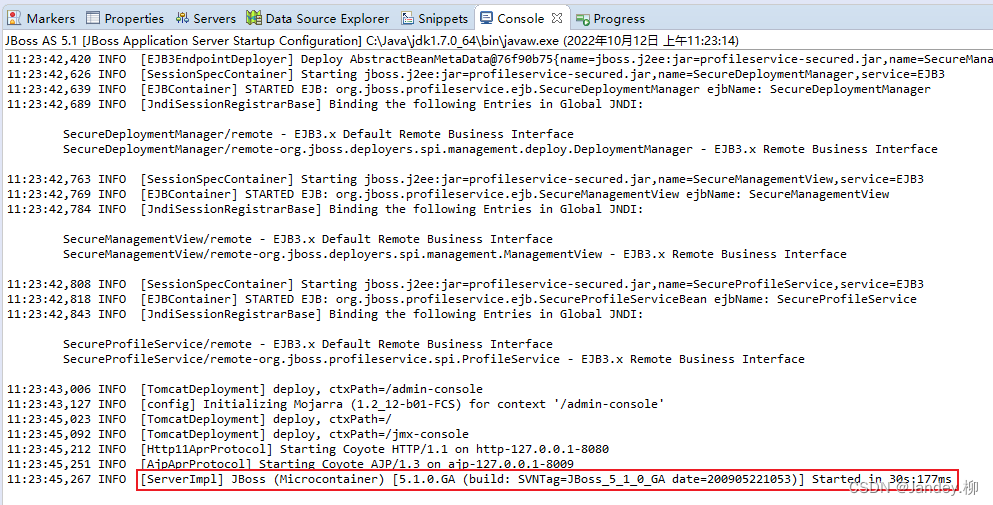Open the Properties tab
The image size is (993, 505).
coord(125,18)
